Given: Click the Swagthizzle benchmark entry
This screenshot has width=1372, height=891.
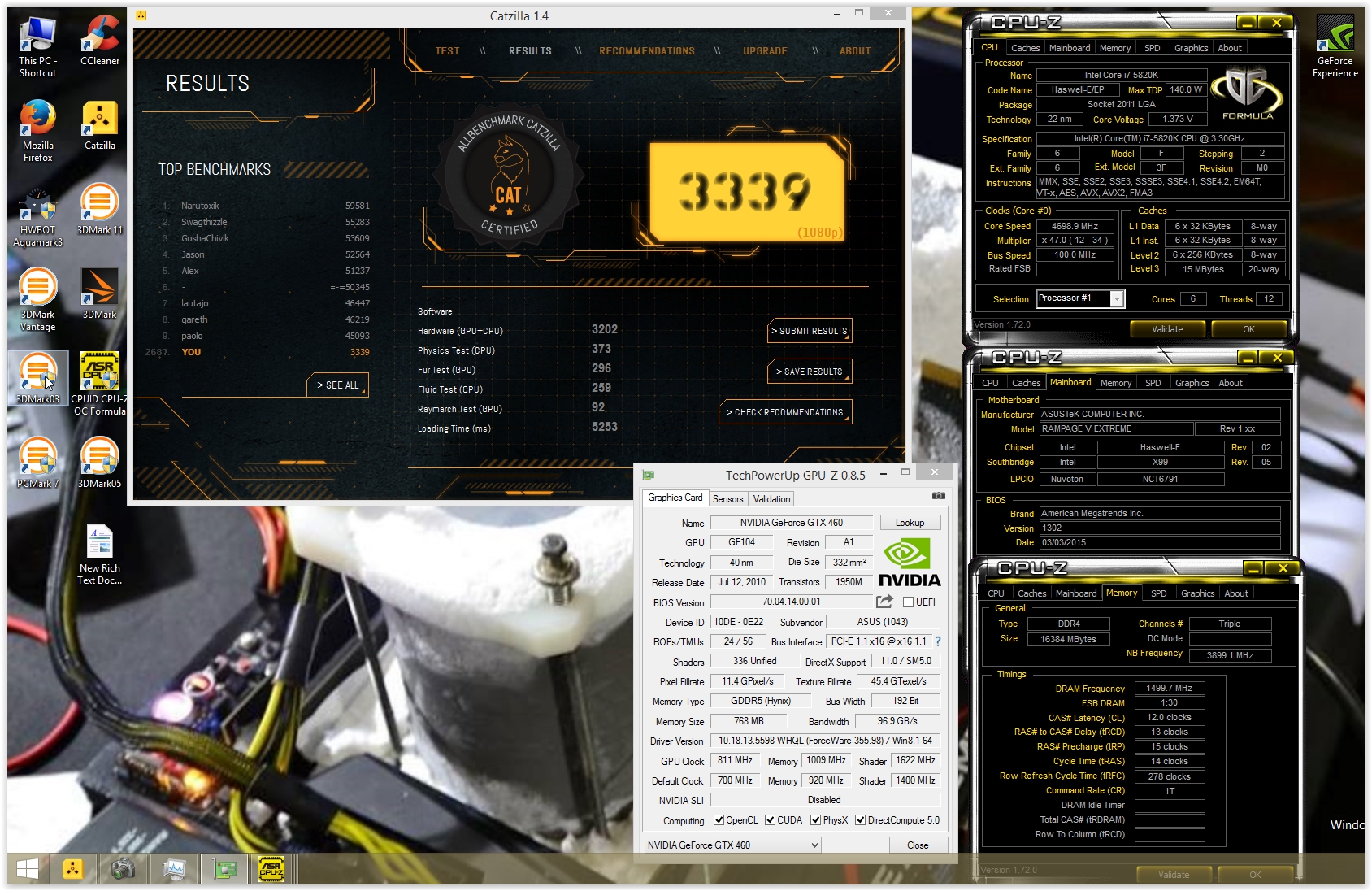Looking at the screenshot, I should tap(266, 222).
